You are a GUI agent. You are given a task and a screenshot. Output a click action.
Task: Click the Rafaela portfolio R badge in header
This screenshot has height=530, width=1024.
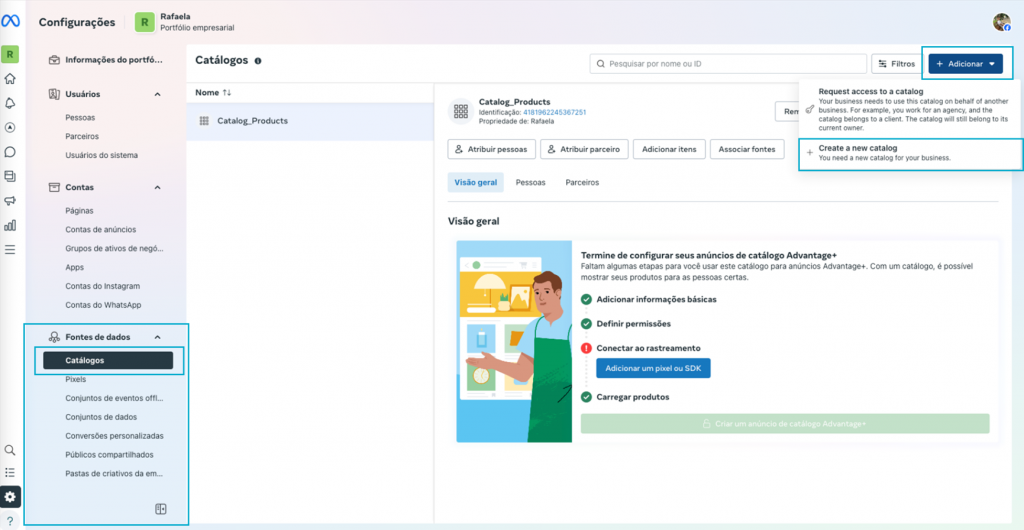click(x=144, y=22)
